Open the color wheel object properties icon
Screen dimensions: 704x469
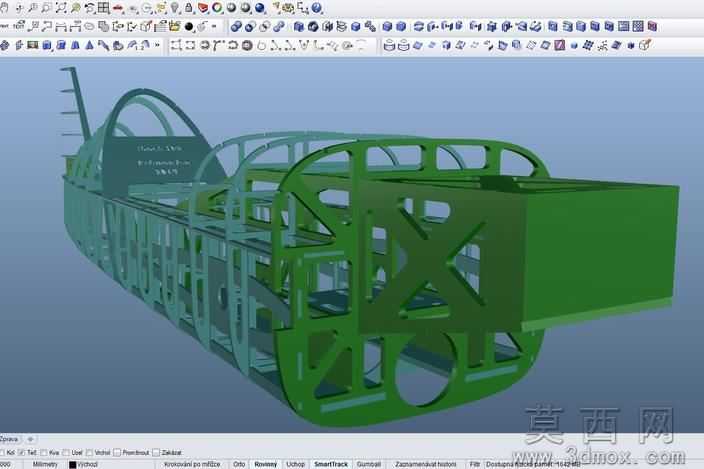(217, 8)
